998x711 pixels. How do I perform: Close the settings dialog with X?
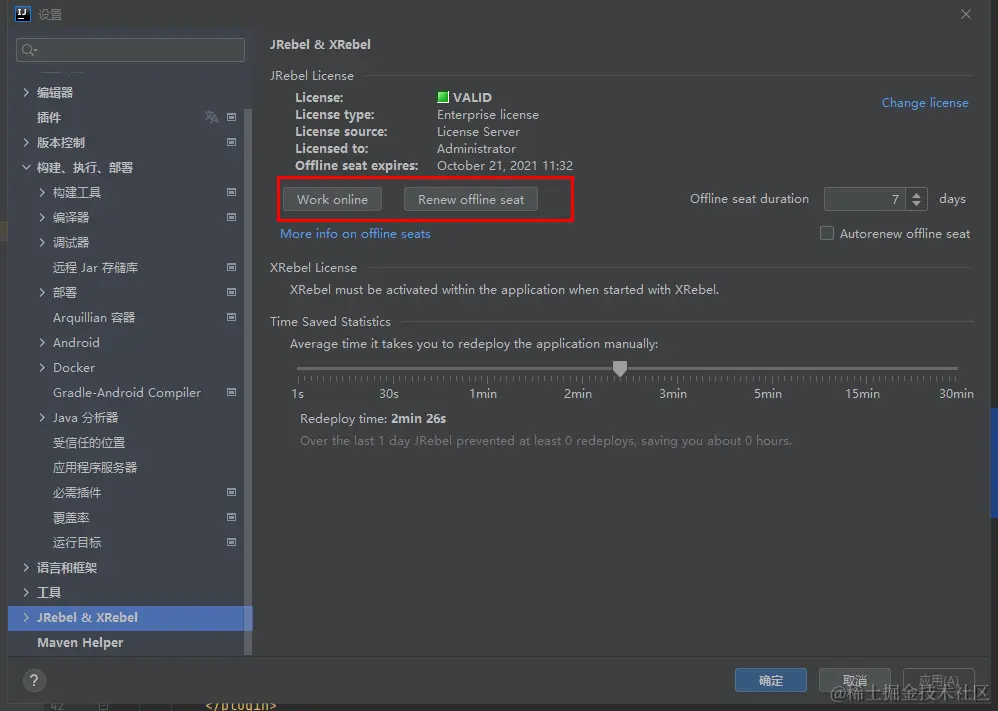click(966, 14)
